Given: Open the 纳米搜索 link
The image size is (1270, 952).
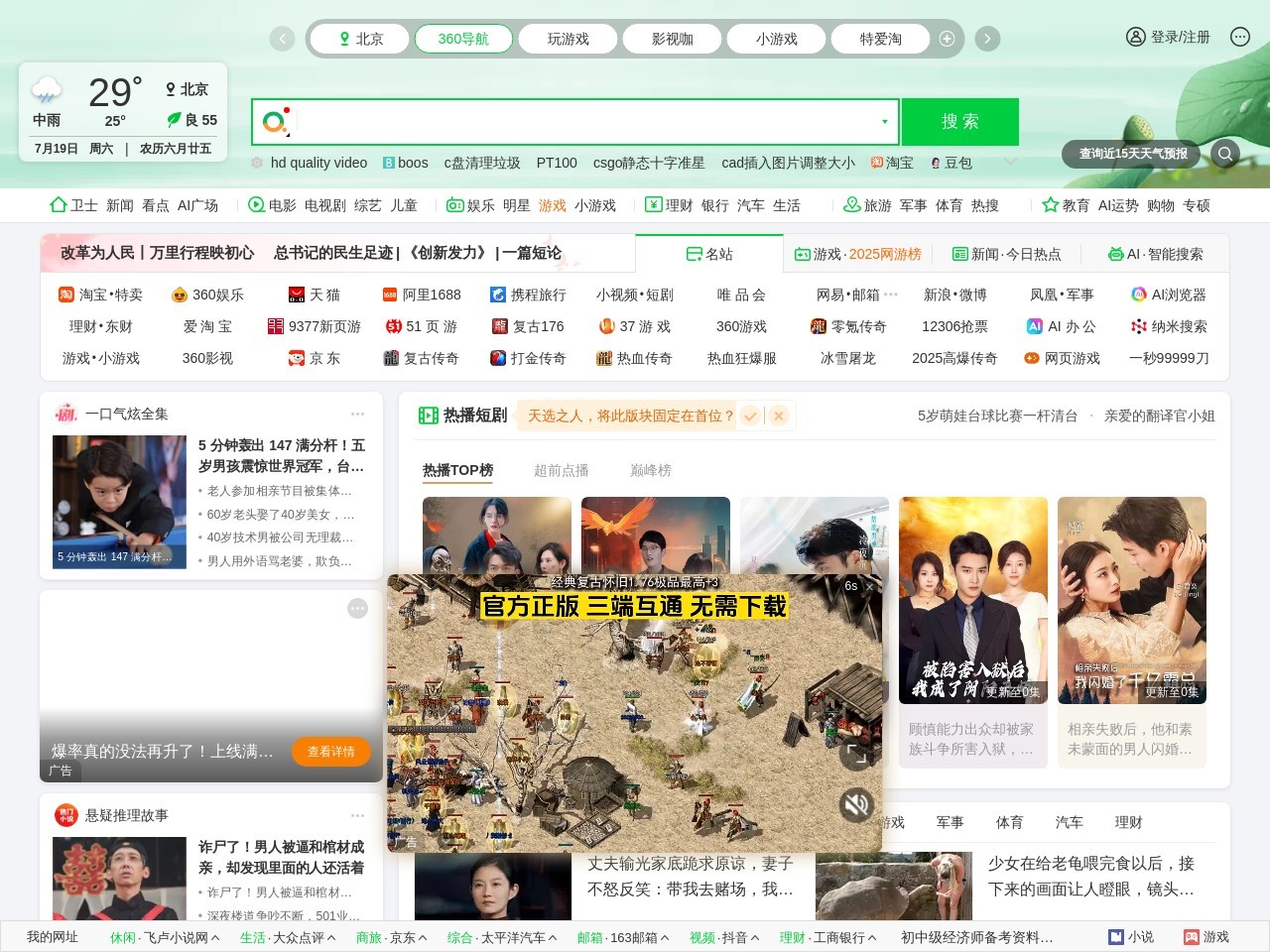Looking at the screenshot, I should tap(1169, 326).
